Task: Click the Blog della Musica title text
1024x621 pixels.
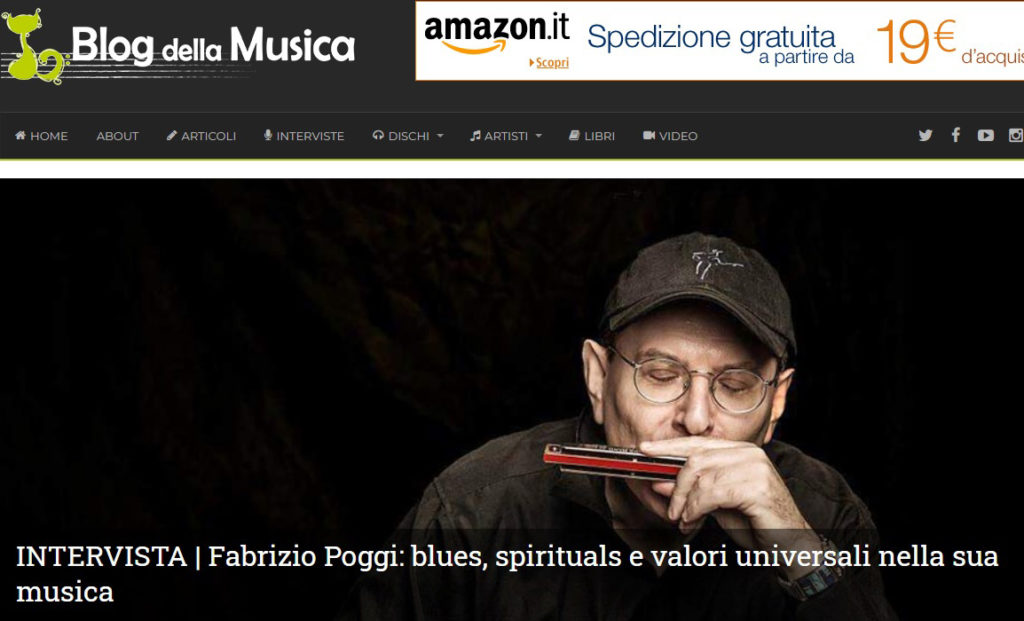Action: [213, 46]
